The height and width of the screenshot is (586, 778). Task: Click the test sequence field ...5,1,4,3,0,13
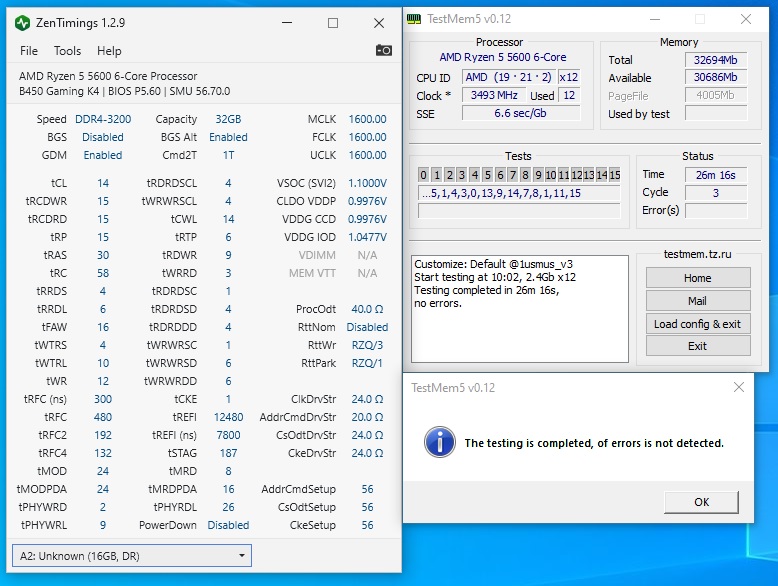[x=519, y=193]
